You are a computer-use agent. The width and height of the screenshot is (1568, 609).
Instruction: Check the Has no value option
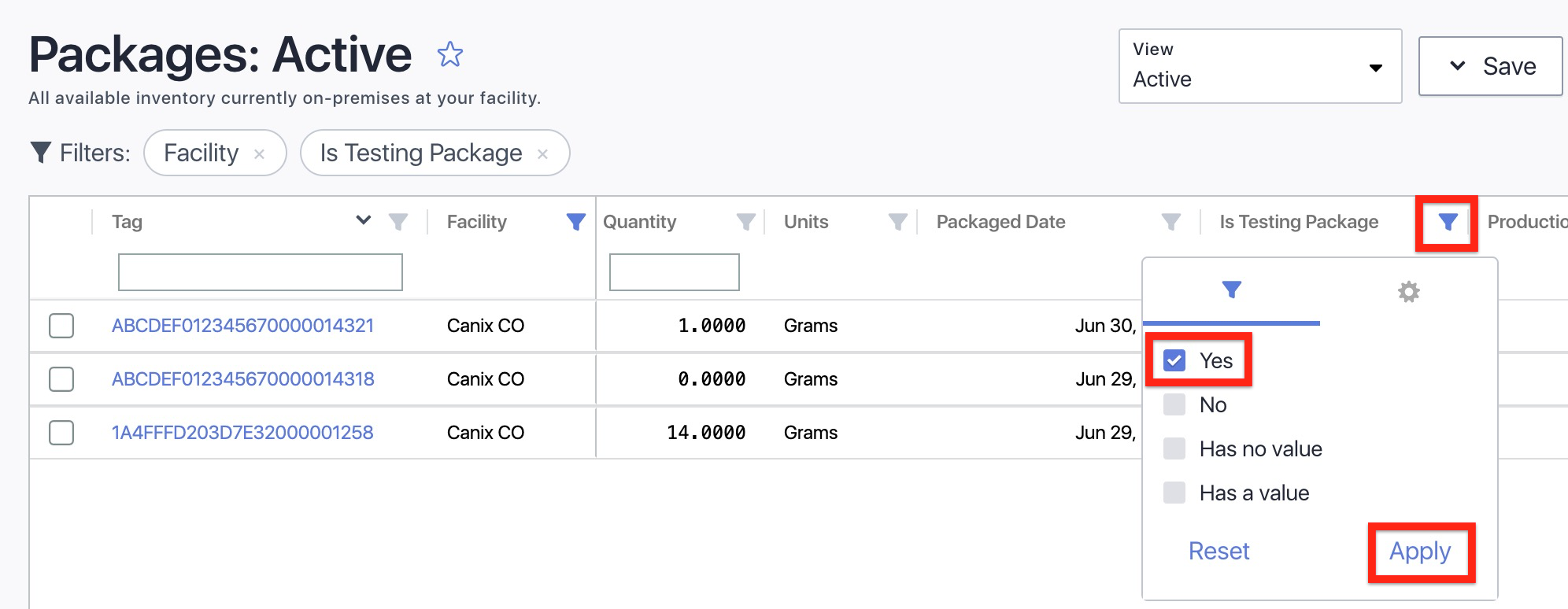tap(1174, 448)
